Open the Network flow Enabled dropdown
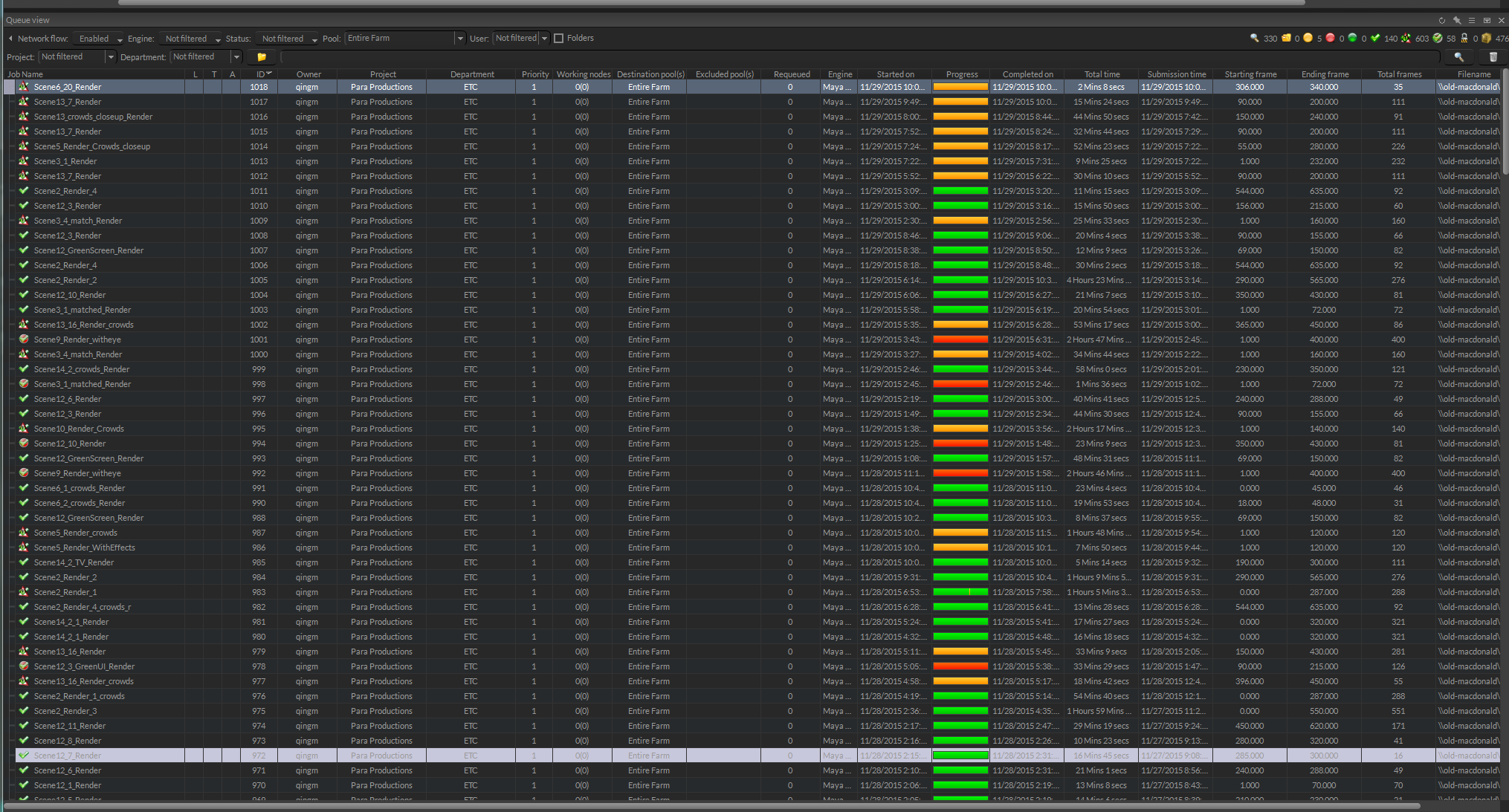Viewport: 1509px width, 812px height. (97, 39)
